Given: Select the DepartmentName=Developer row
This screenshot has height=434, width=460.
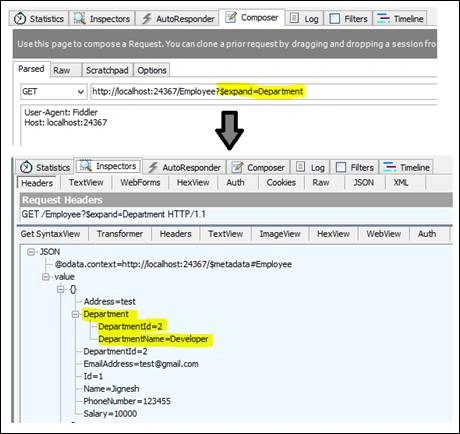Looking at the screenshot, I should click(x=153, y=339).
